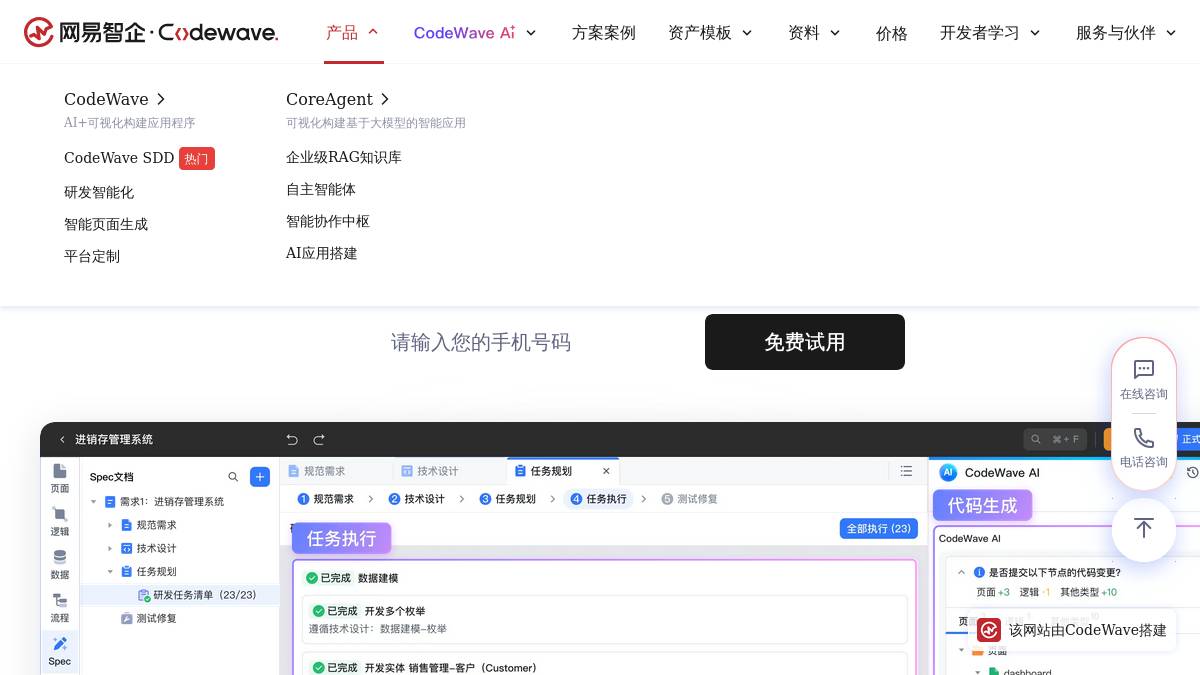
Task: Select the 数据 sidebar icon
Action: tap(60, 564)
